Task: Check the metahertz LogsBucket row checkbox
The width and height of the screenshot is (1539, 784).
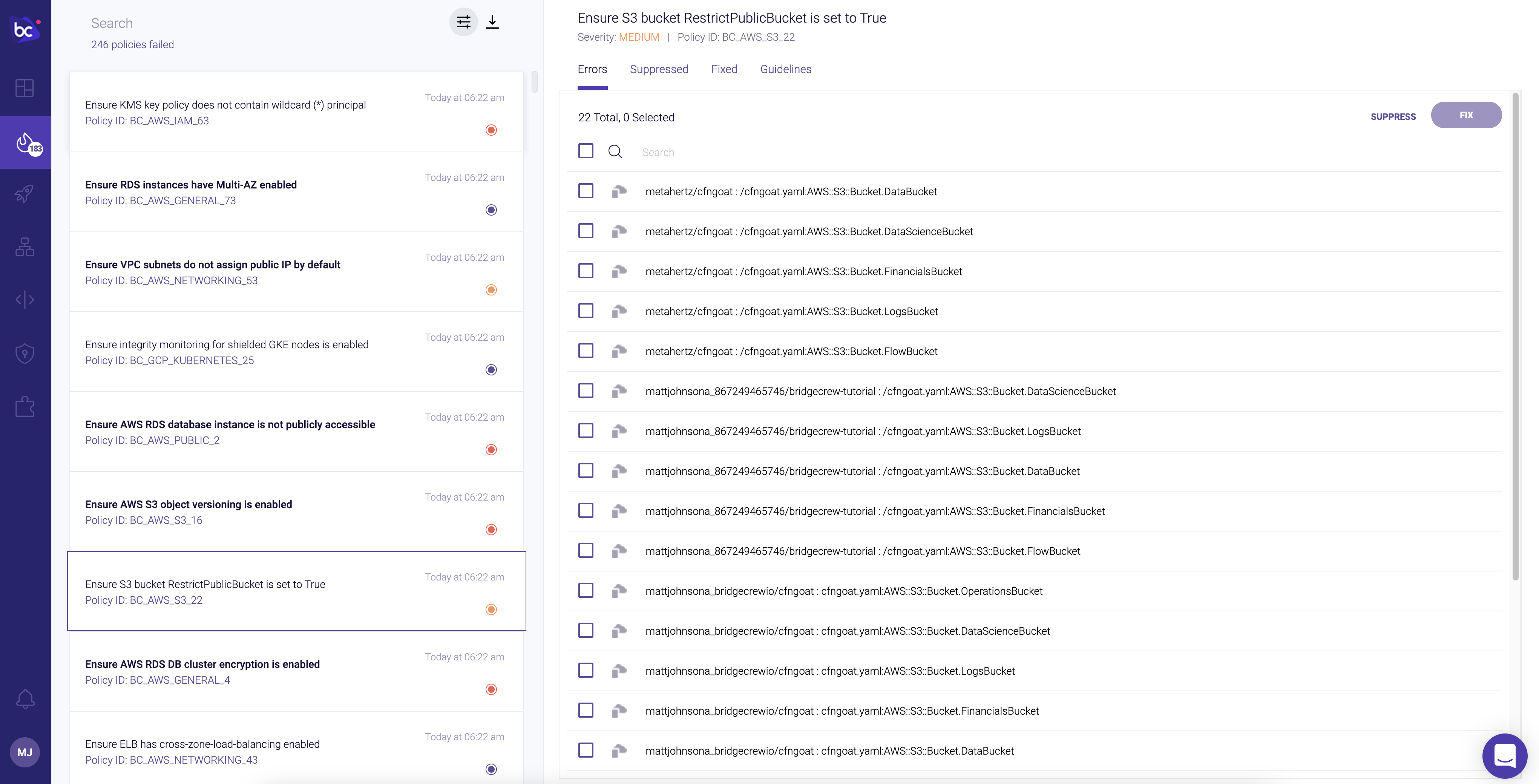Action: [586, 311]
